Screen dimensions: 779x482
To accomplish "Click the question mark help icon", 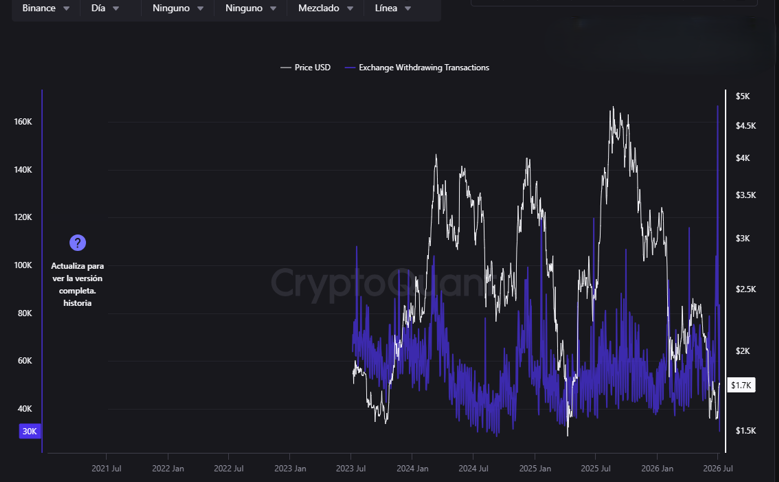I will click(x=78, y=243).
